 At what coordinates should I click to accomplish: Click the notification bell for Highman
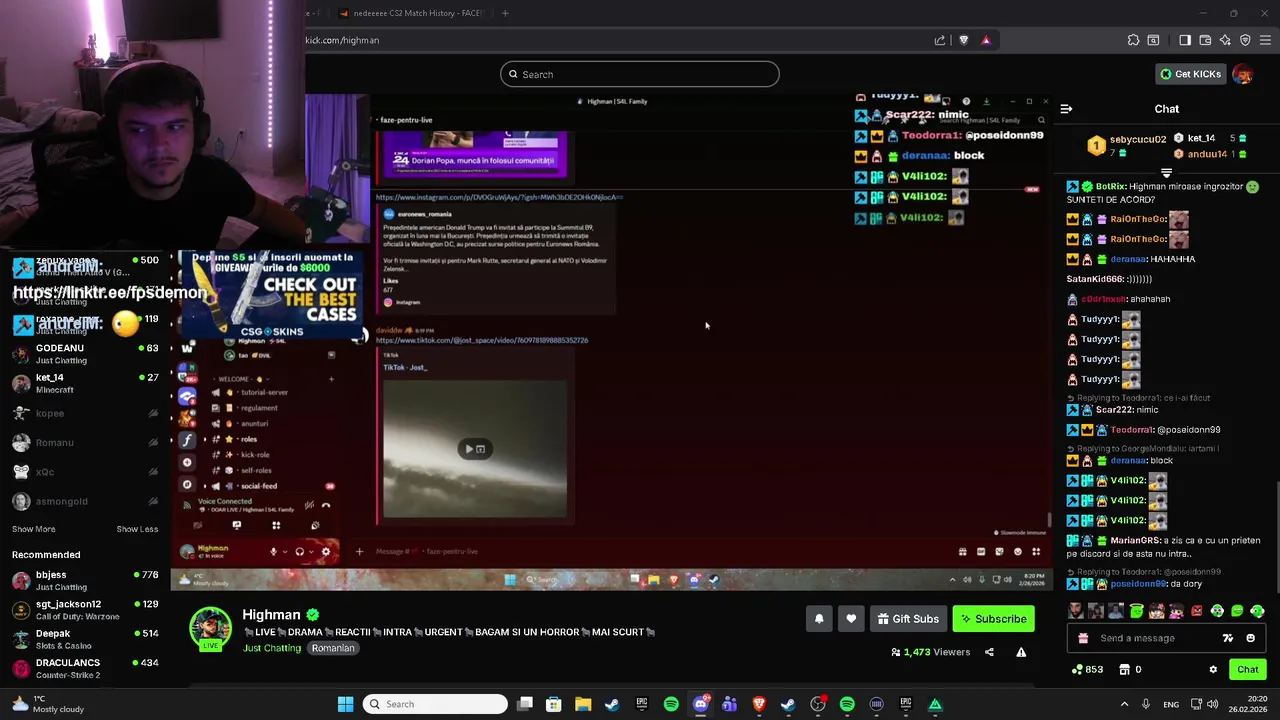[819, 619]
